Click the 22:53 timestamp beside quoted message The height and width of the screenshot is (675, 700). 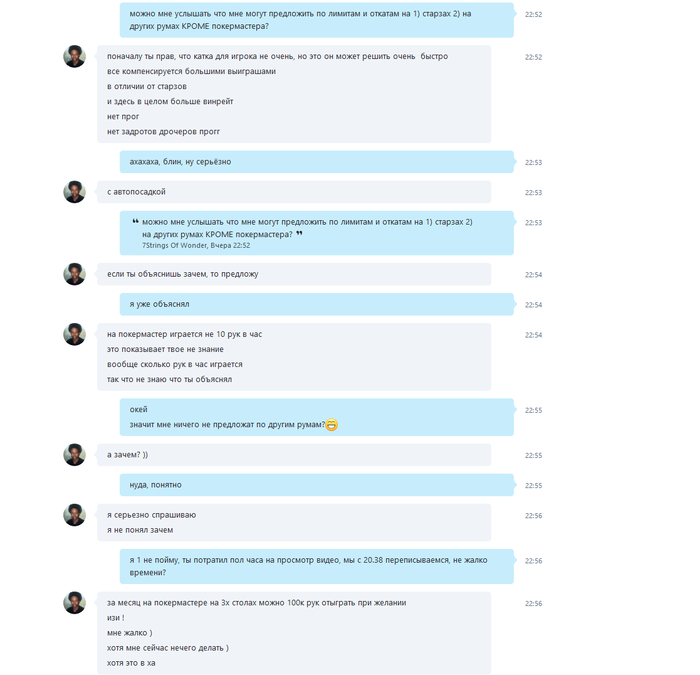[533, 223]
